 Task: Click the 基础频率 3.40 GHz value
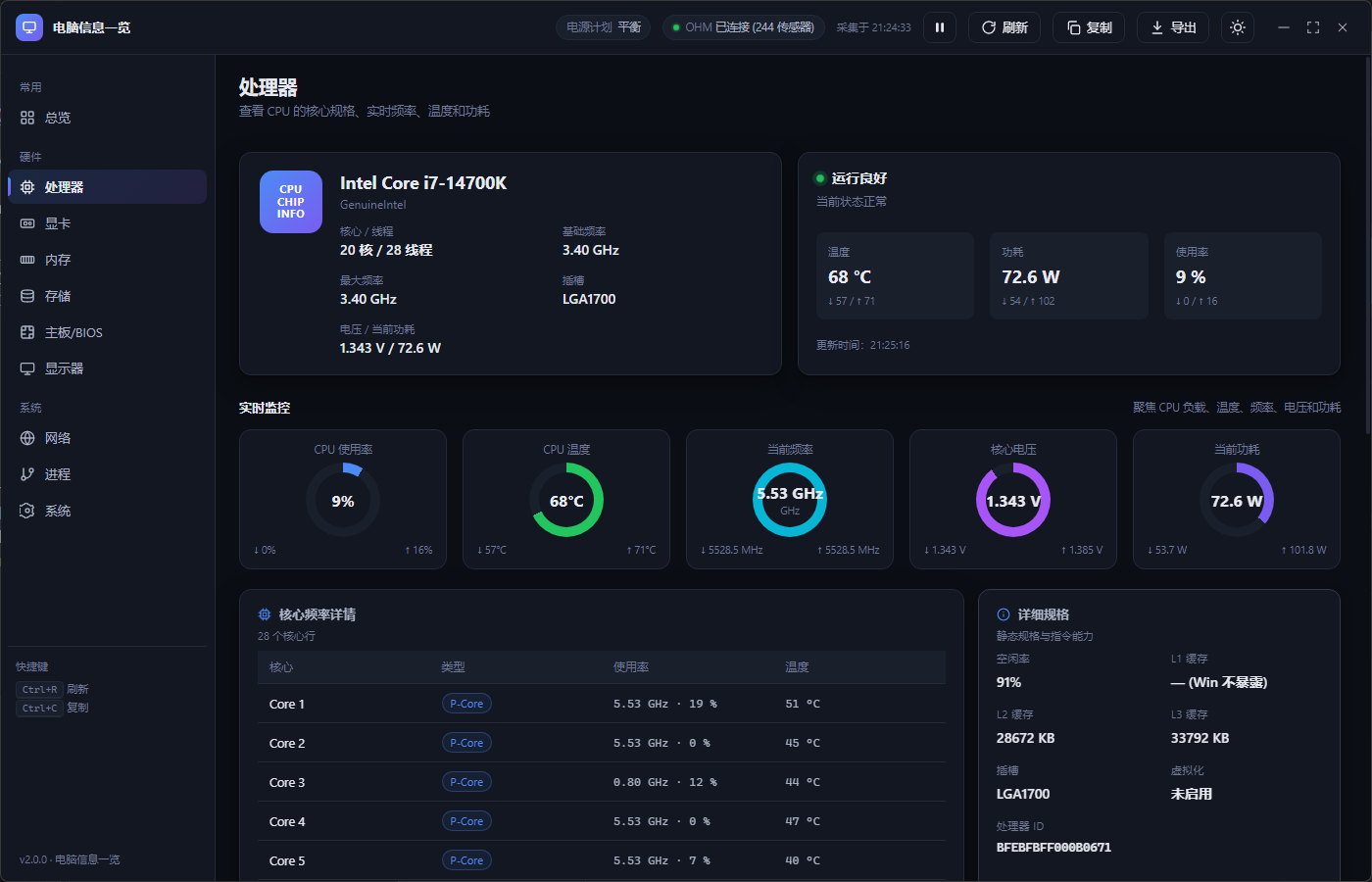pos(590,250)
